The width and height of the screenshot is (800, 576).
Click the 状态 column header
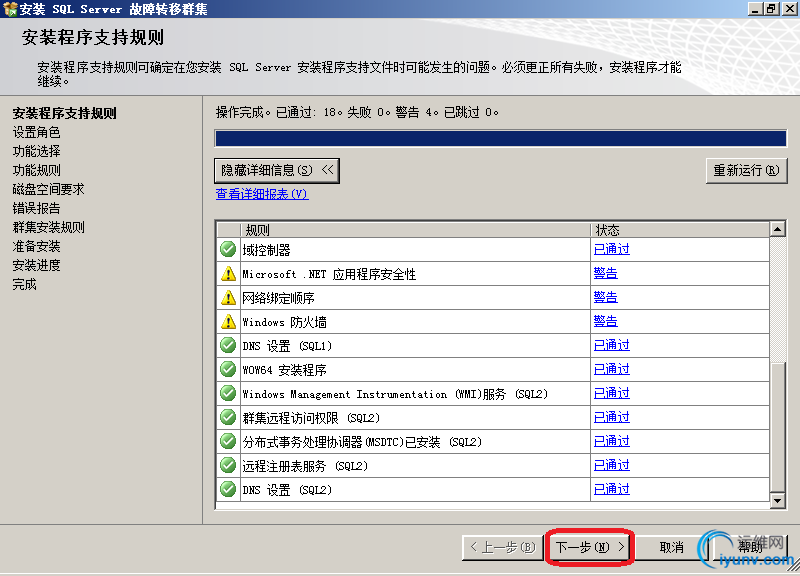click(680, 230)
